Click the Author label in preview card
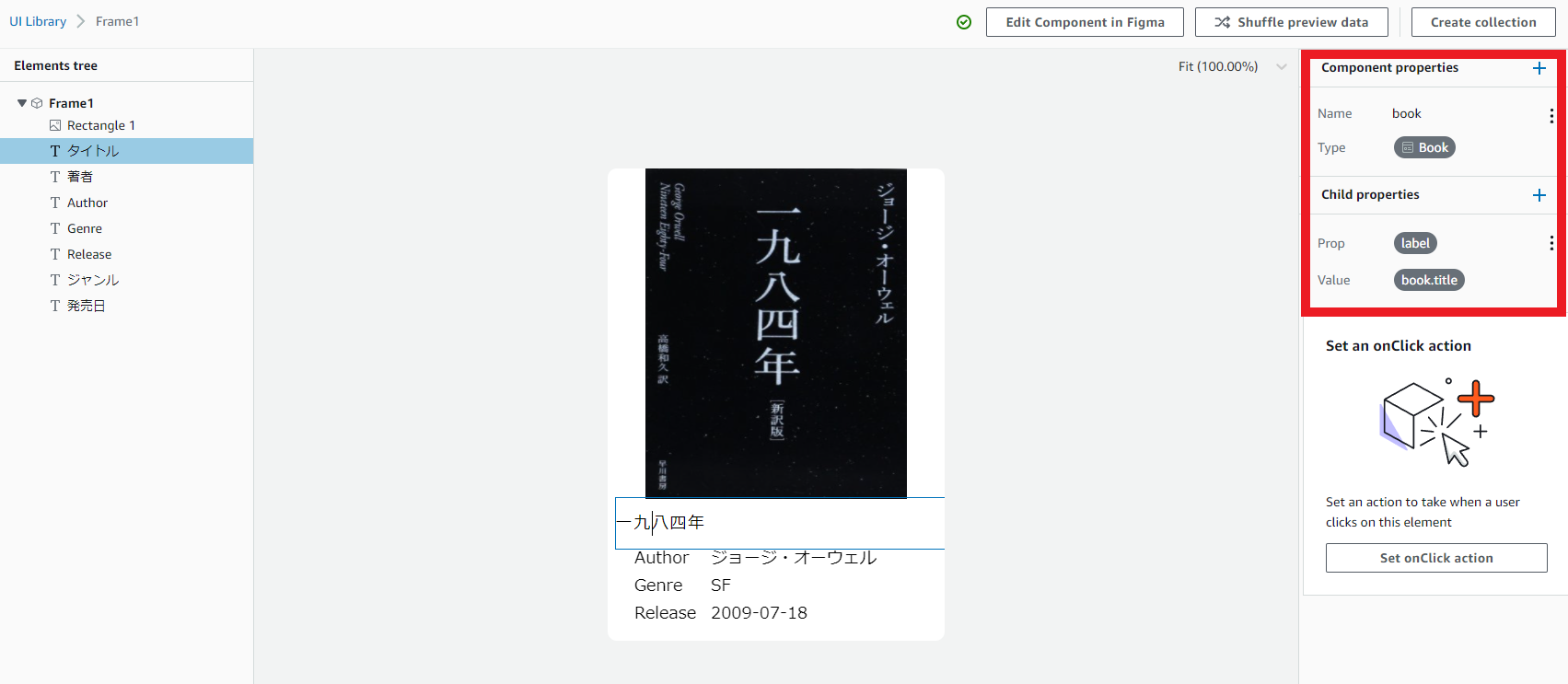Viewport: 1568px width, 684px height. [661, 558]
